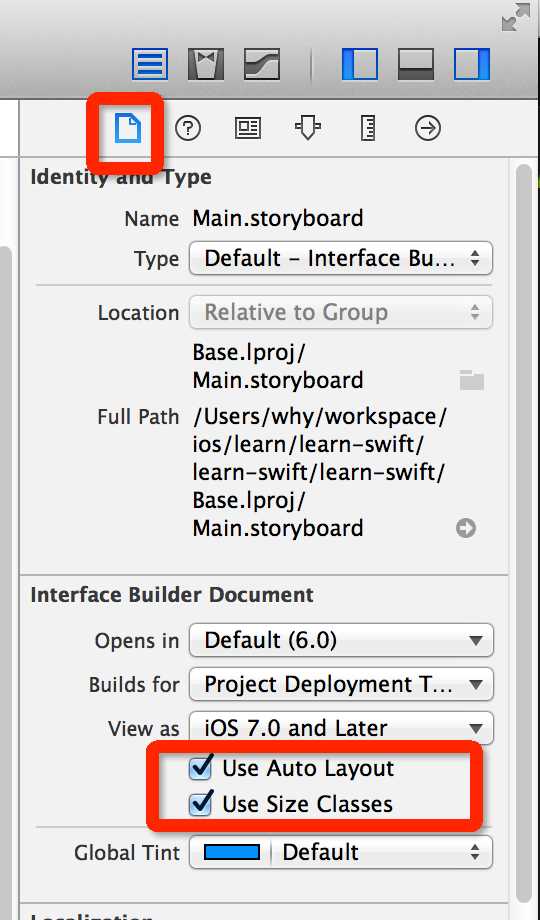Open the Attributes inspector

tap(308, 128)
